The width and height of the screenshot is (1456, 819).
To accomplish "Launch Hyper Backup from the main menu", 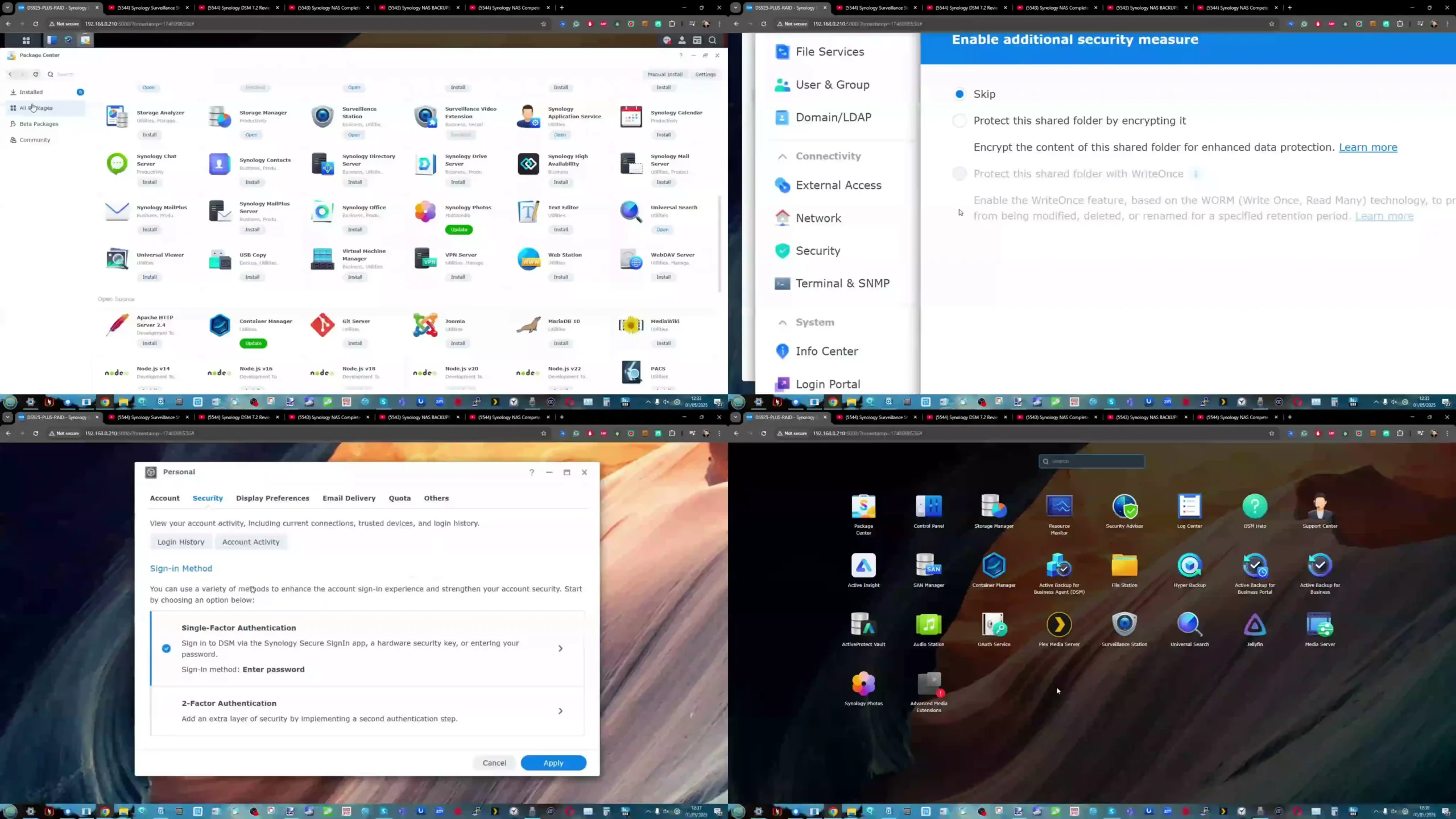I will tap(1189, 570).
